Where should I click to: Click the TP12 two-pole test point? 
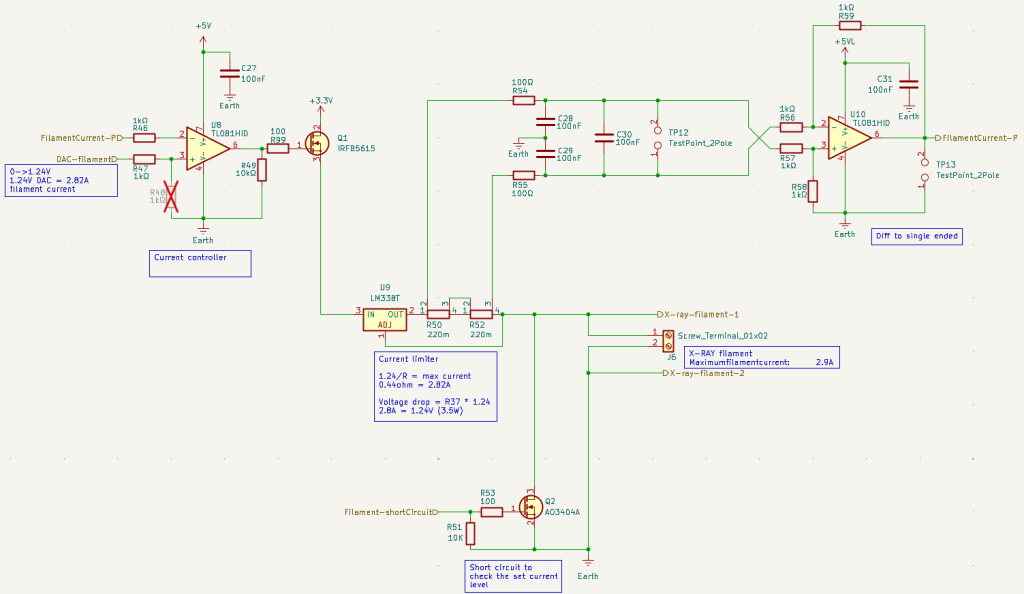click(657, 137)
